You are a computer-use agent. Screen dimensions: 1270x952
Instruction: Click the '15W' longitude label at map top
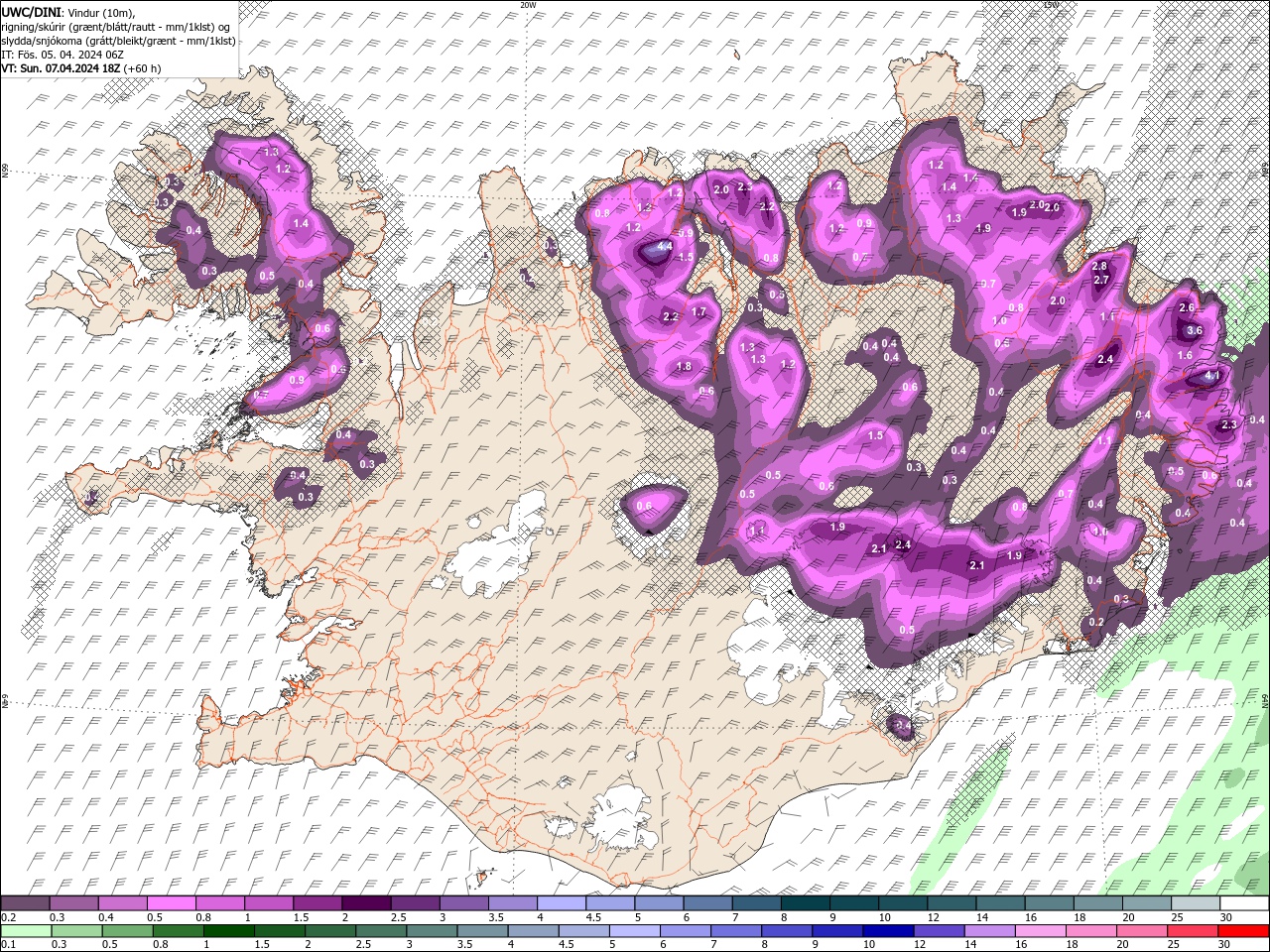point(1051,5)
